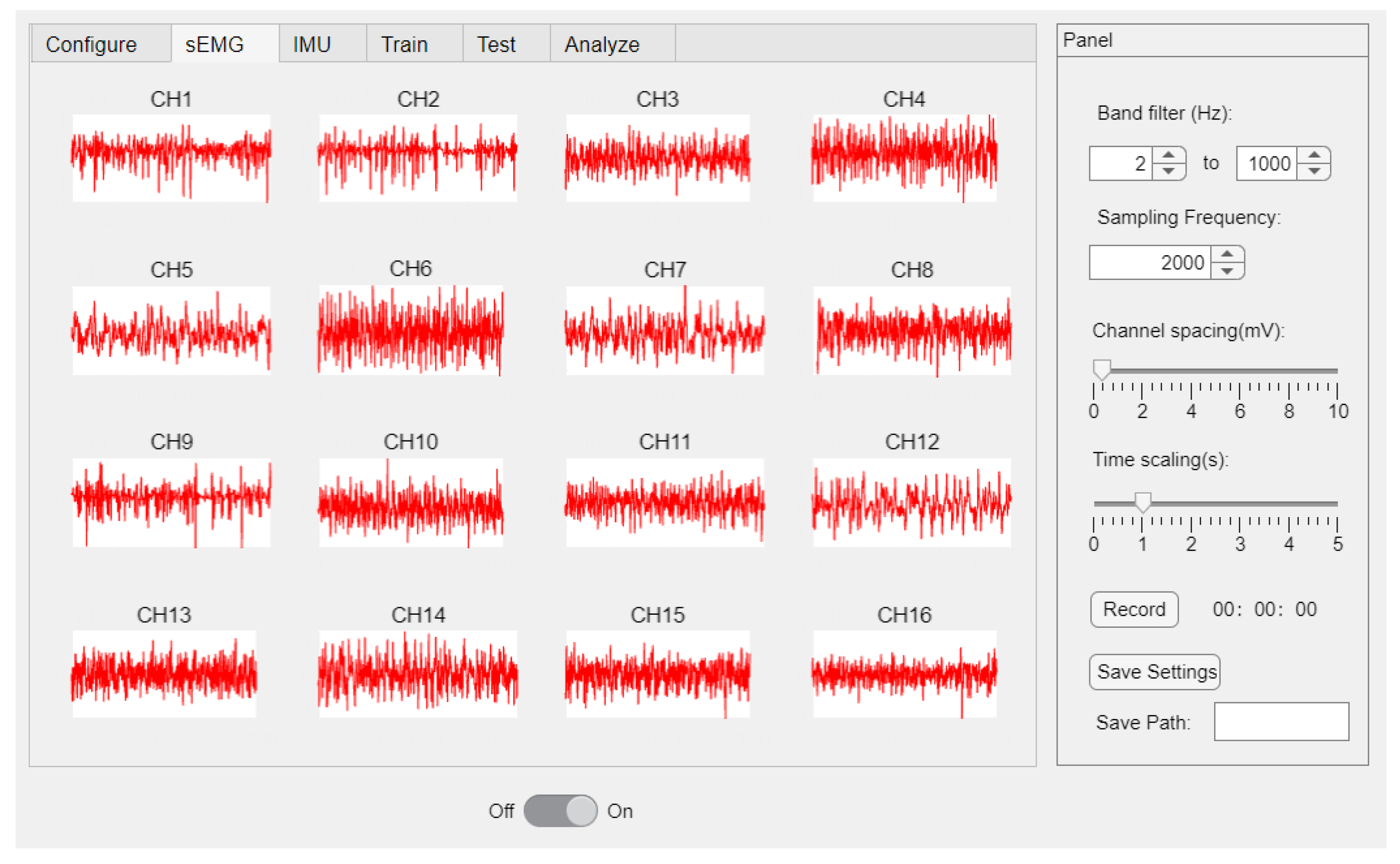This screenshot has height=864, width=1400.
Task: Decrease the band filter lower limit
Action: 1168,171
